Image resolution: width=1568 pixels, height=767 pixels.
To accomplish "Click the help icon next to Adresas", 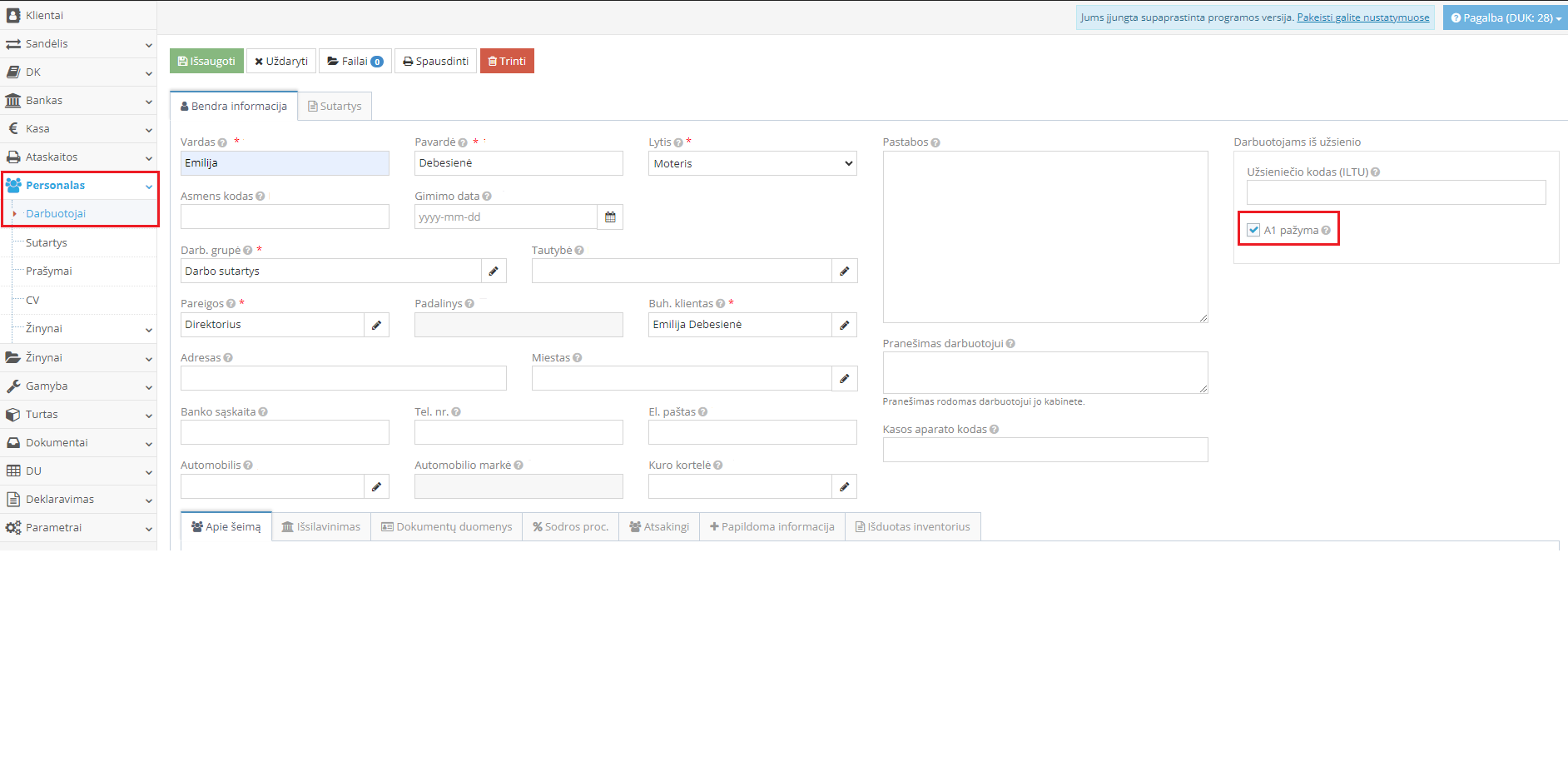I will pos(228,358).
